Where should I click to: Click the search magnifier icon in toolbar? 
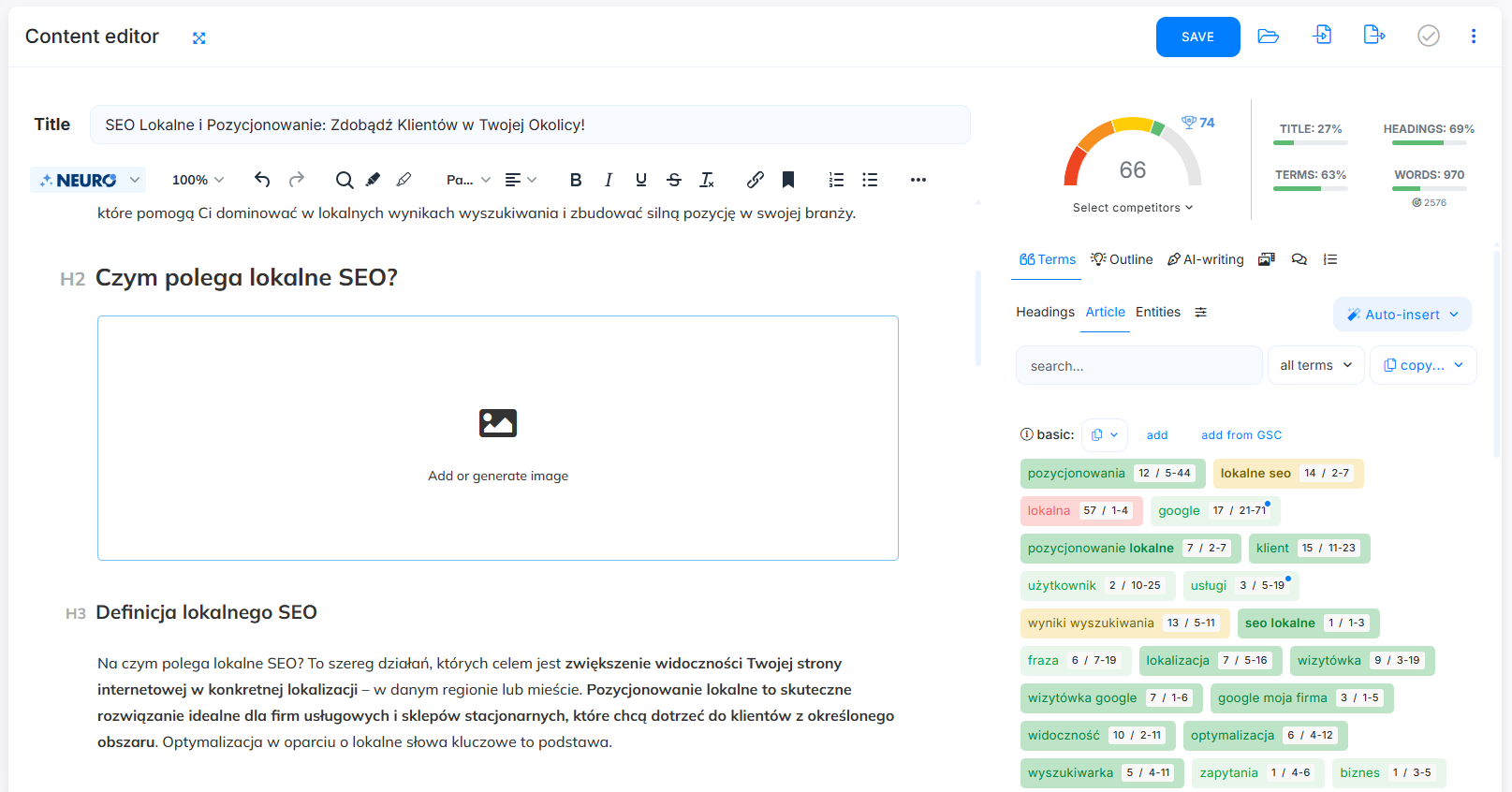pyautogui.click(x=345, y=180)
